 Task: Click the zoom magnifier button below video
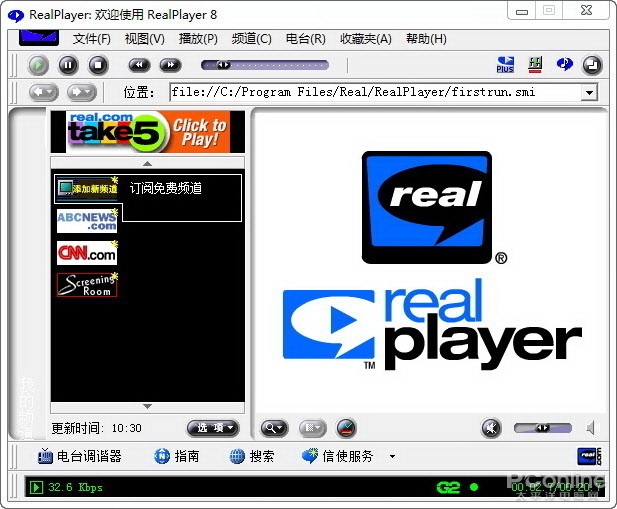pos(274,428)
